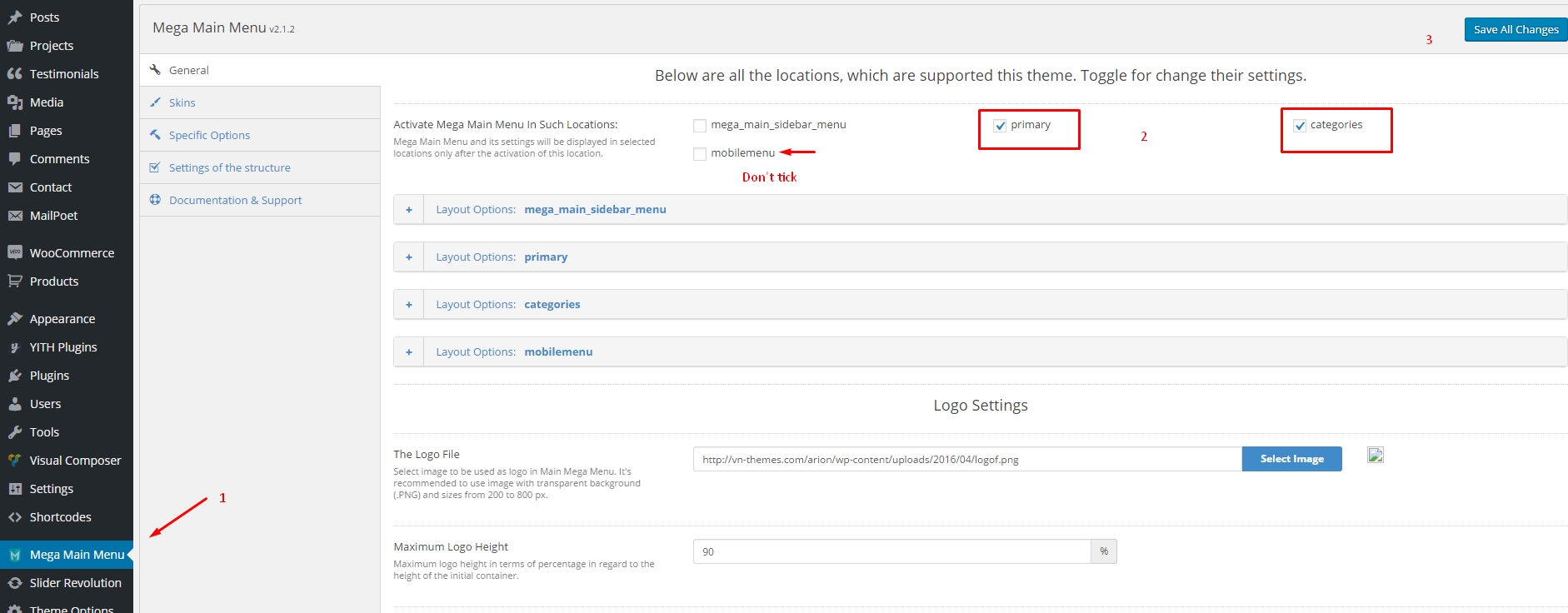1568x613 pixels.
Task: Click the Testimonials quote icon
Action: click(15, 73)
